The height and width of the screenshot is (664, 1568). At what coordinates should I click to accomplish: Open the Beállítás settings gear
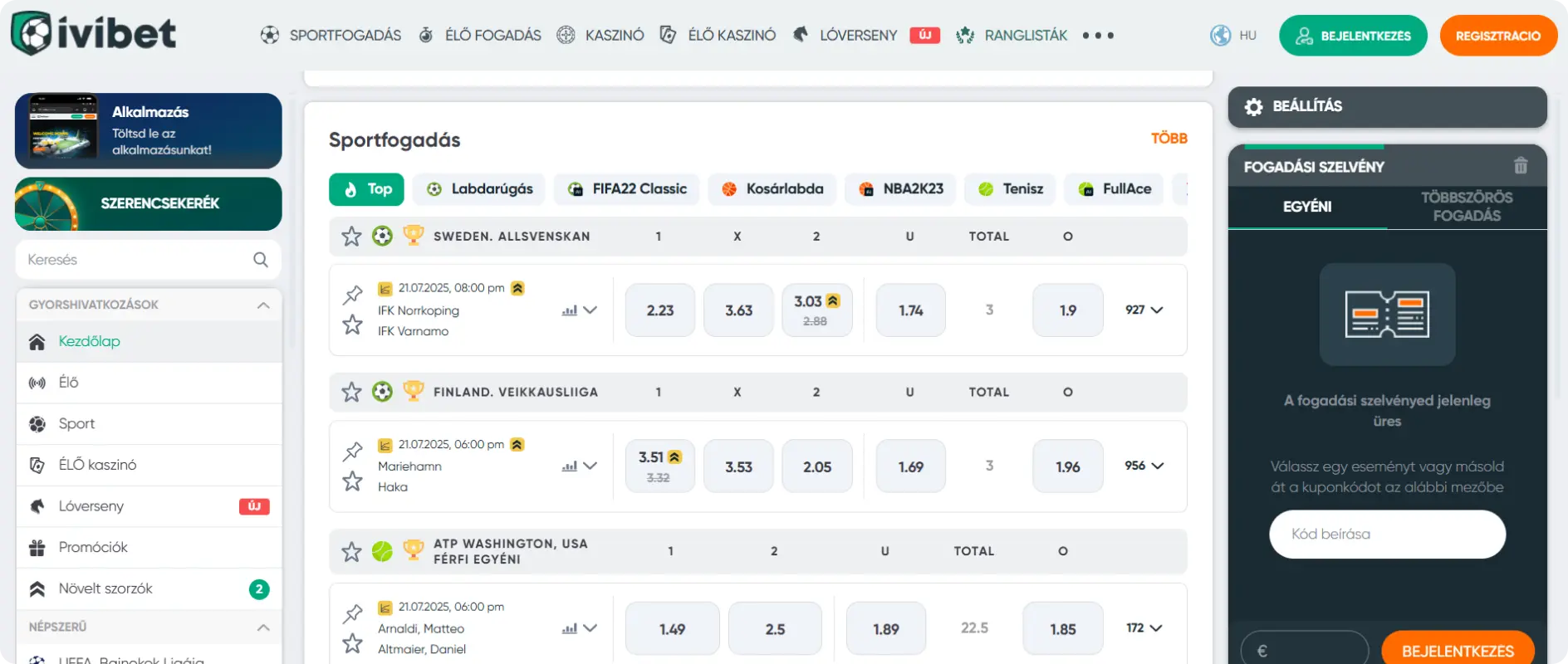pos(1252,106)
